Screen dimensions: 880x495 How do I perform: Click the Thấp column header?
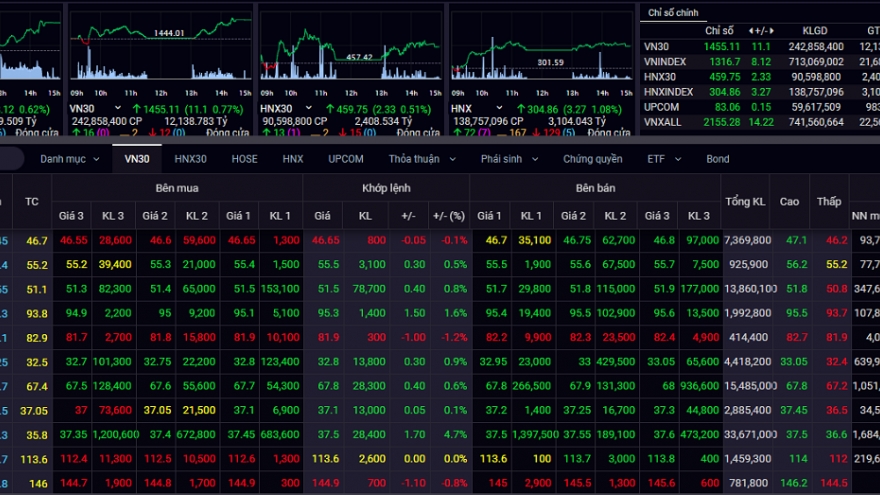pyautogui.click(x=829, y=201)
